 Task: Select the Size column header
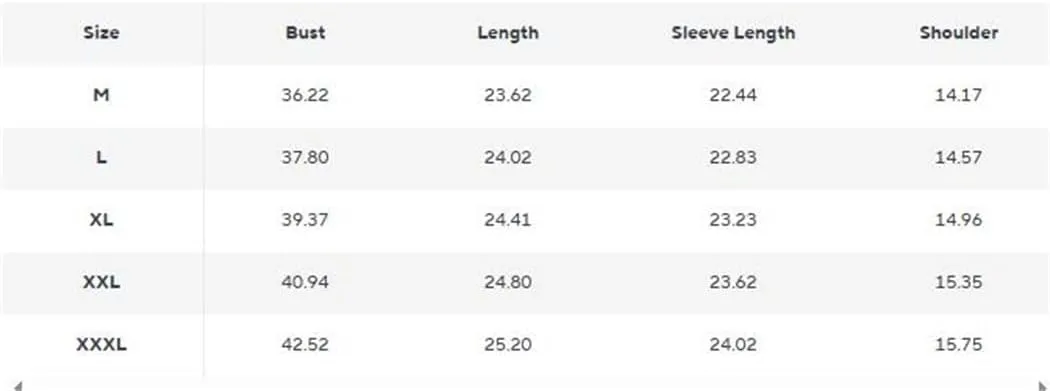pyautogui.click(x=102, y=32)
